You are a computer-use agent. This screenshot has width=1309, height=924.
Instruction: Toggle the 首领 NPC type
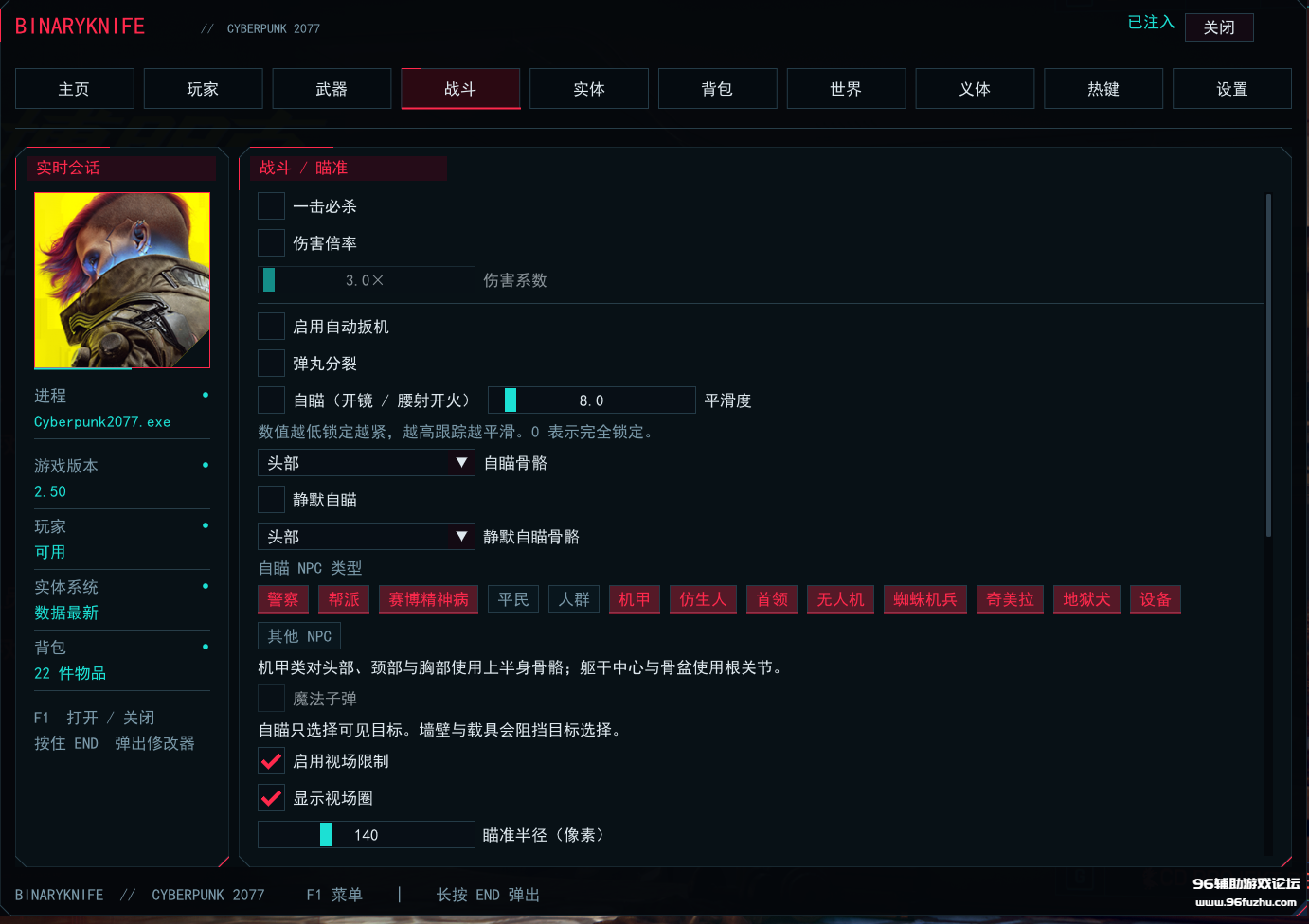pyautogui.click(x=772, y=599)
